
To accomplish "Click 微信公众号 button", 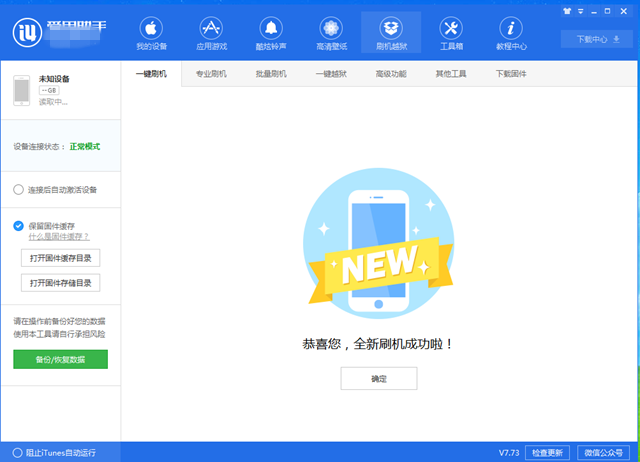I will pos(604,453).
